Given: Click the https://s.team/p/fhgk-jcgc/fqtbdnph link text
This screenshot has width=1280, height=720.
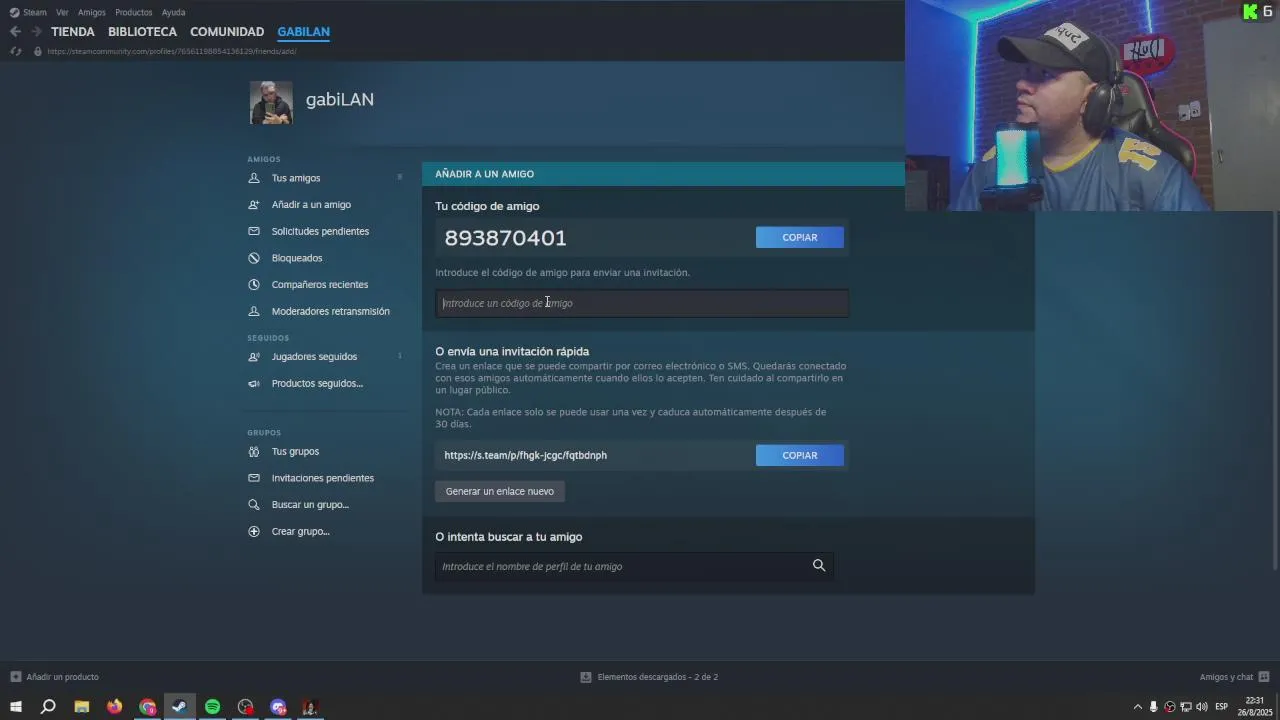Looking at the screenshot, I should (x=526, y=455).
